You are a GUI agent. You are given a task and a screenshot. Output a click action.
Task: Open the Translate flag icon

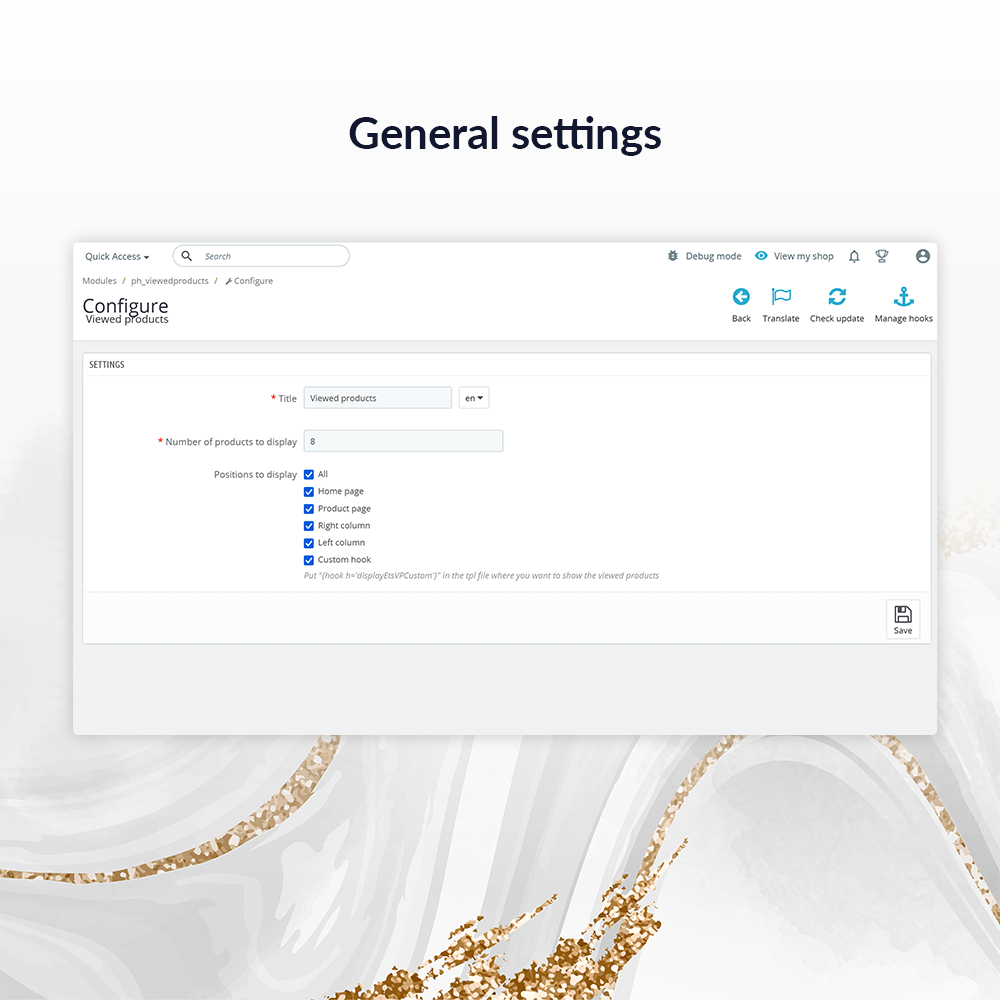click(x=781, y=297)
